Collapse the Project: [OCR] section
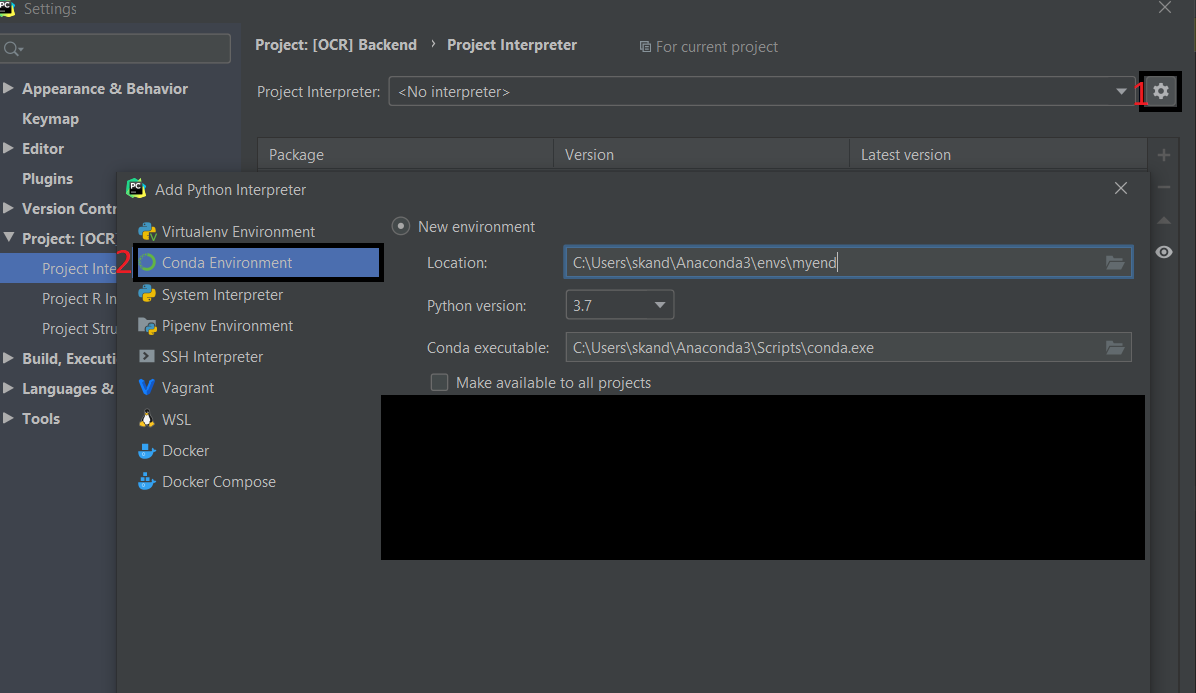Screen dimensions: 1196x693 tap(8, 237)
